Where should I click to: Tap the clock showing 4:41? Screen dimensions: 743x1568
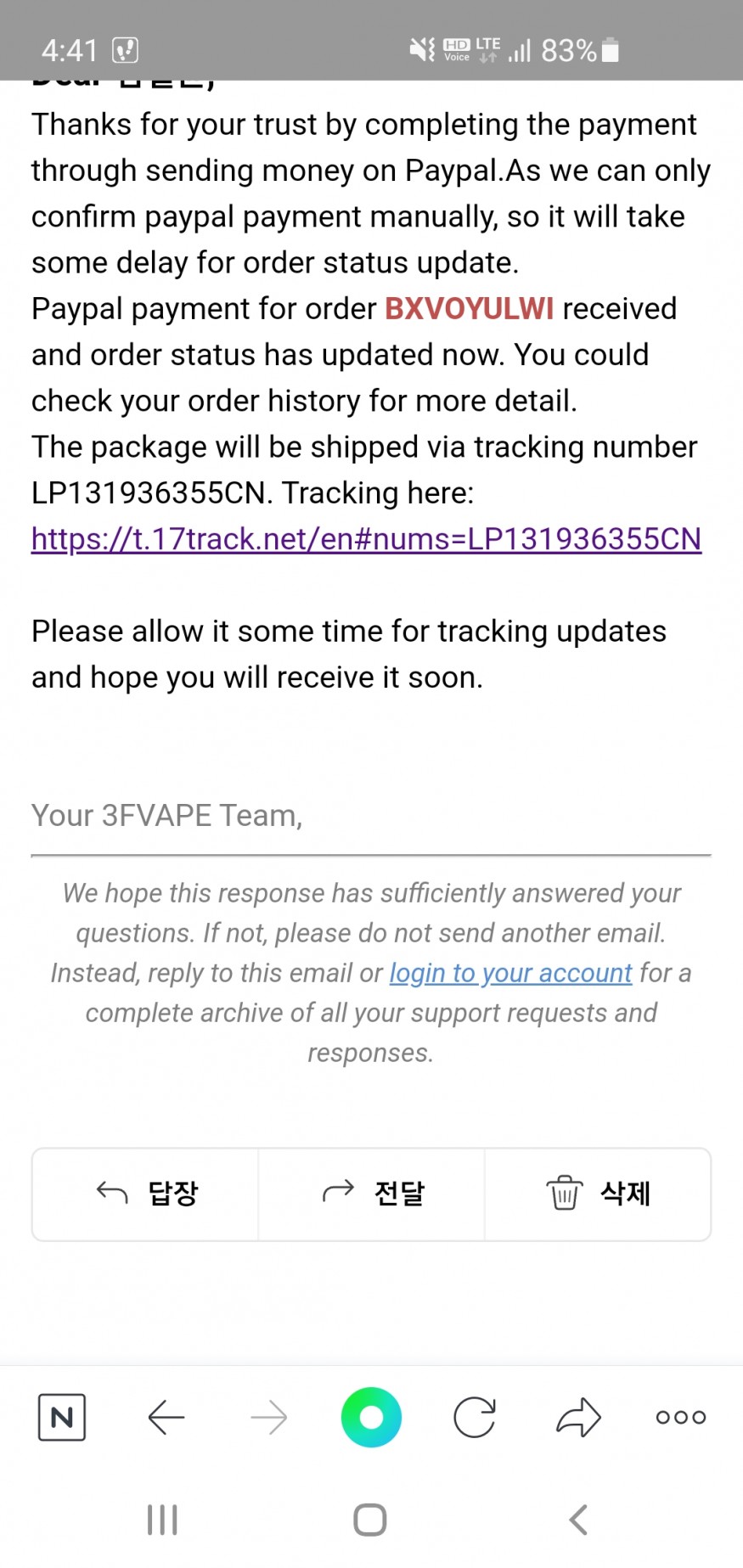70,51
